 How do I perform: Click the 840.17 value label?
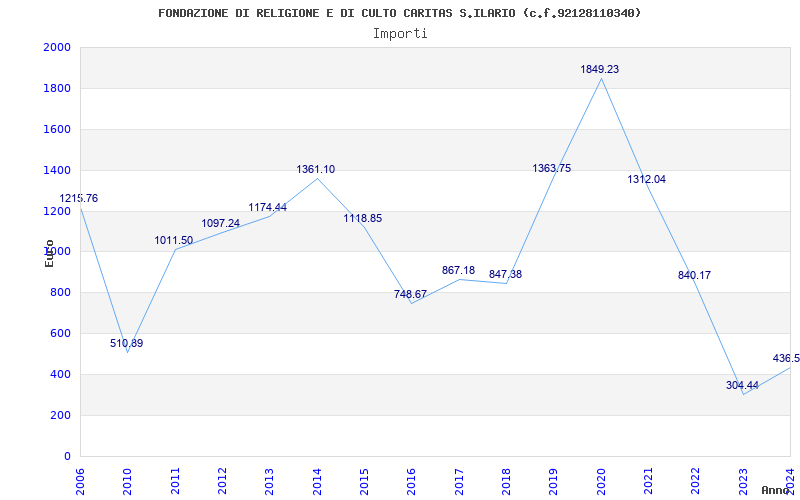(694, 276)
